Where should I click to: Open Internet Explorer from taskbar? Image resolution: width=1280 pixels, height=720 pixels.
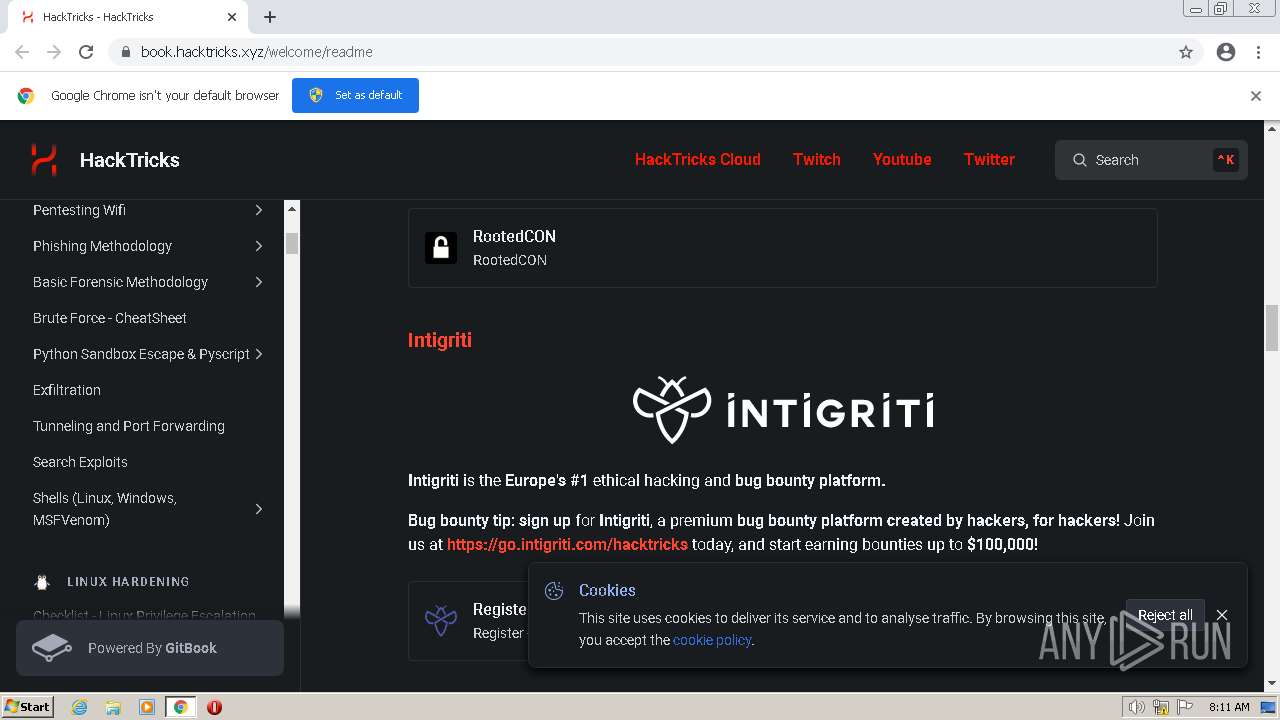[80, 707]
